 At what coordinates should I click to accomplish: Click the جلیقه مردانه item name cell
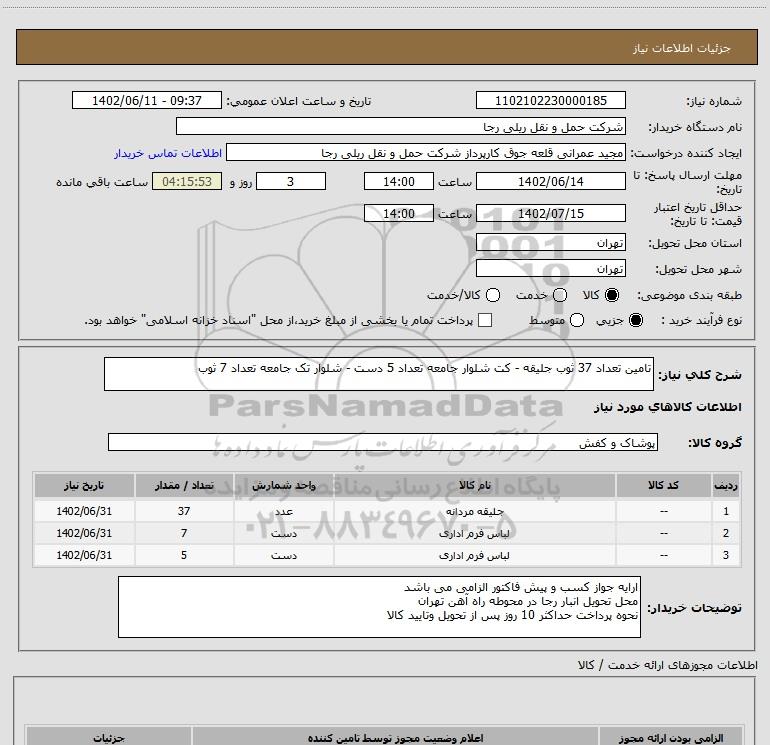pyautogui.click(x=474, y=511)
